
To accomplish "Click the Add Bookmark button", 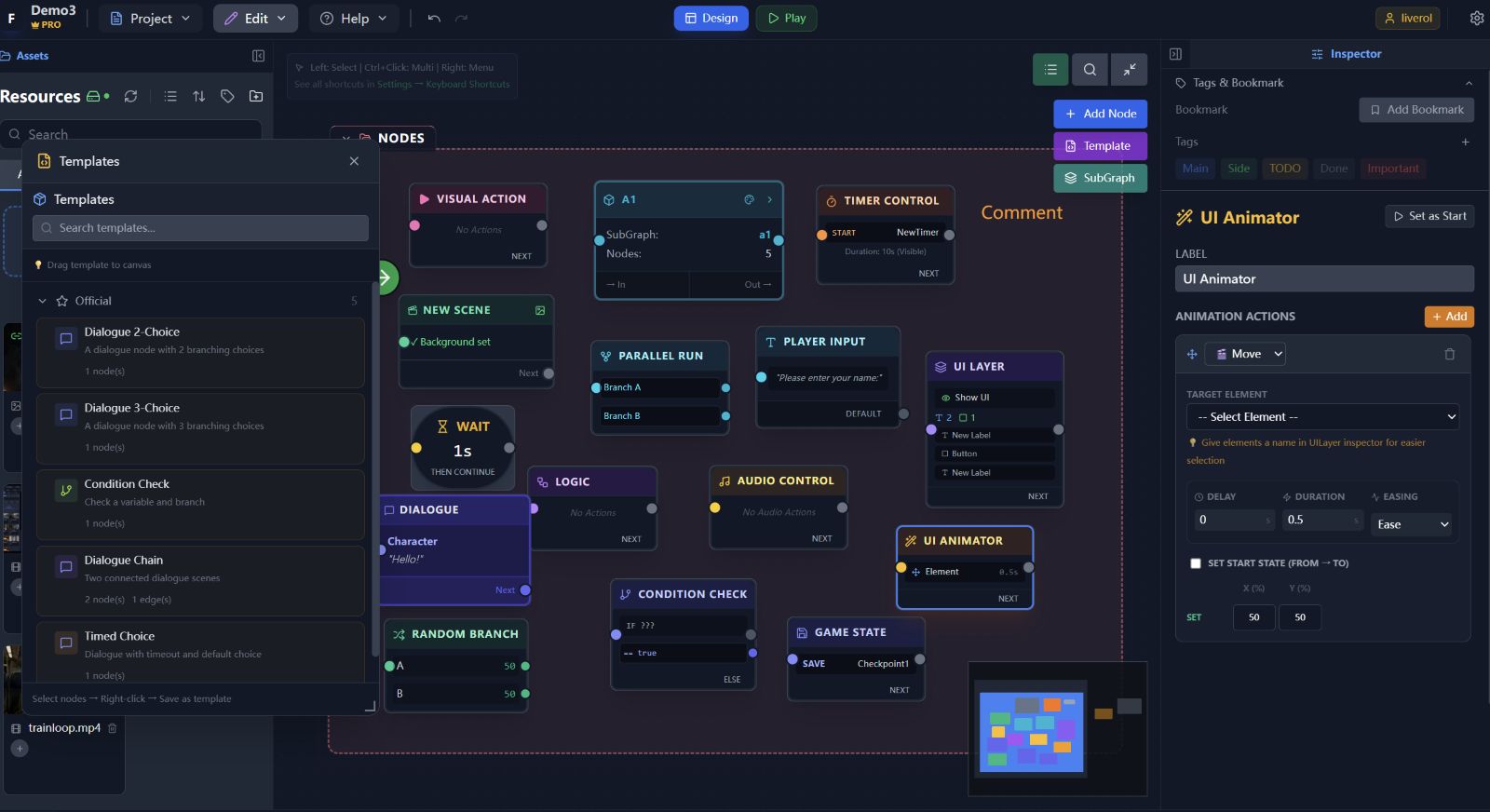I will (x=1416, y=110).
